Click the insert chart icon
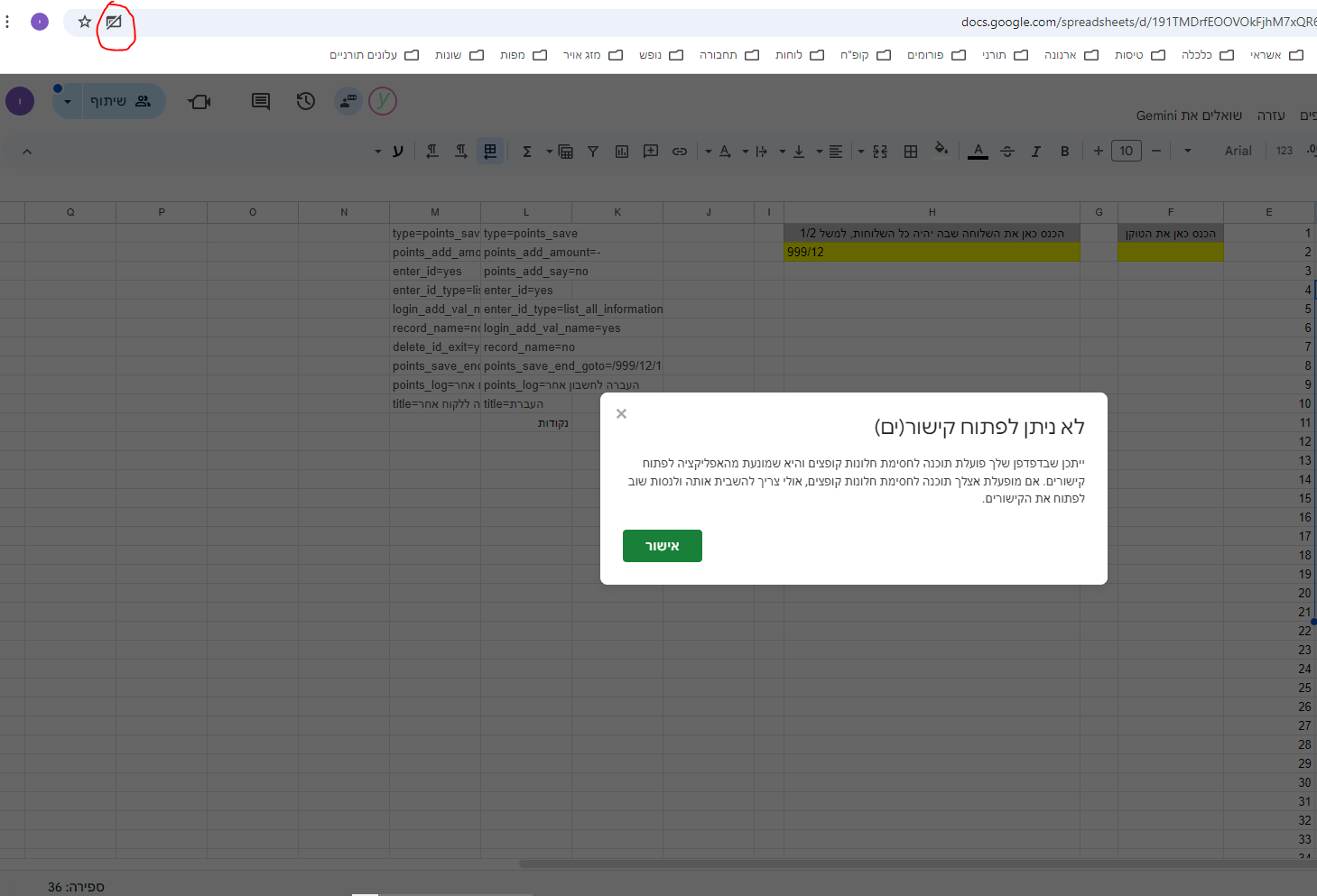This screenshot has height=896, width=1317. pyautogui.click(x=622, y=152)
